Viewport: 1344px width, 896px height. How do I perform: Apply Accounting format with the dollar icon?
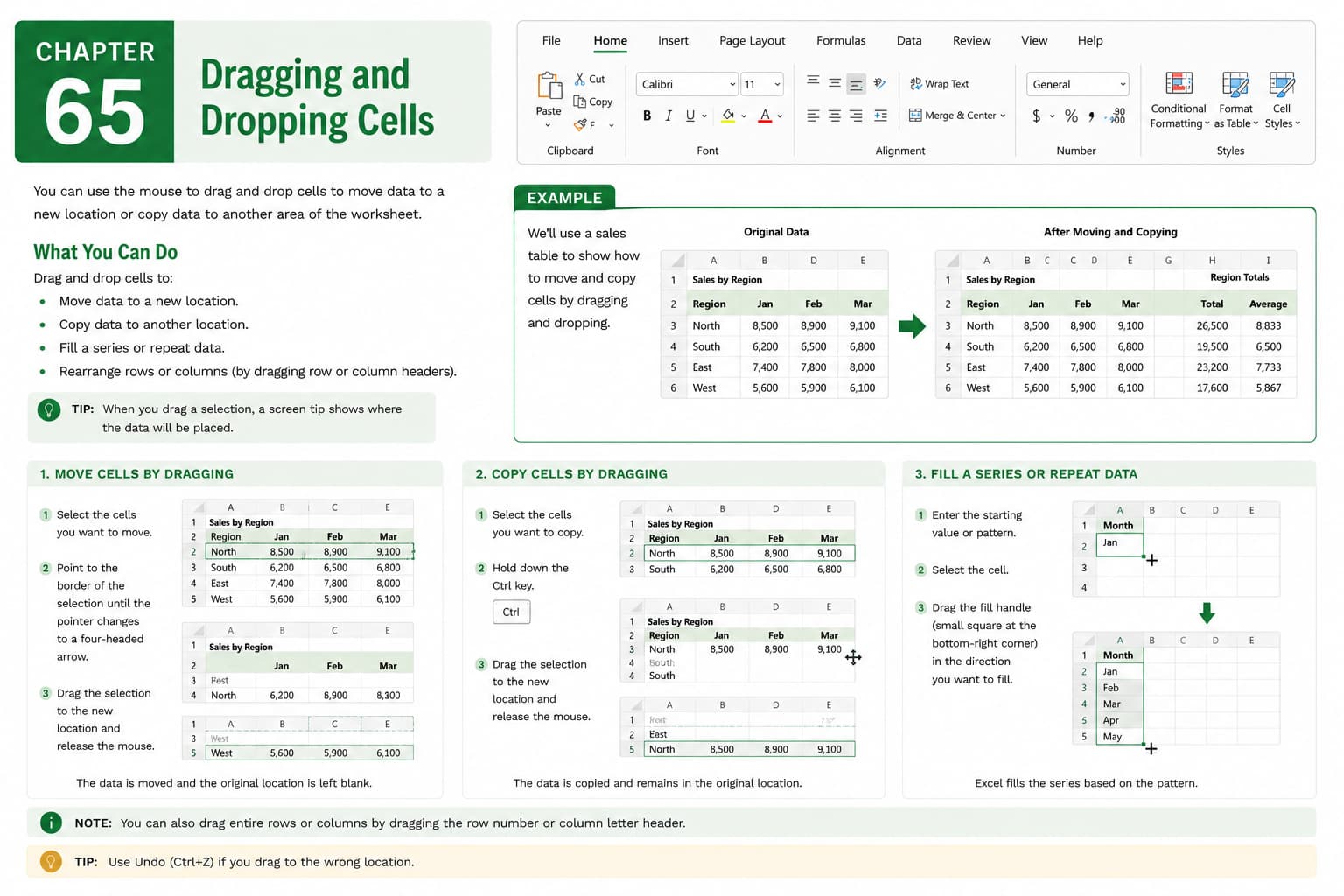click(x=1037, y=115)
